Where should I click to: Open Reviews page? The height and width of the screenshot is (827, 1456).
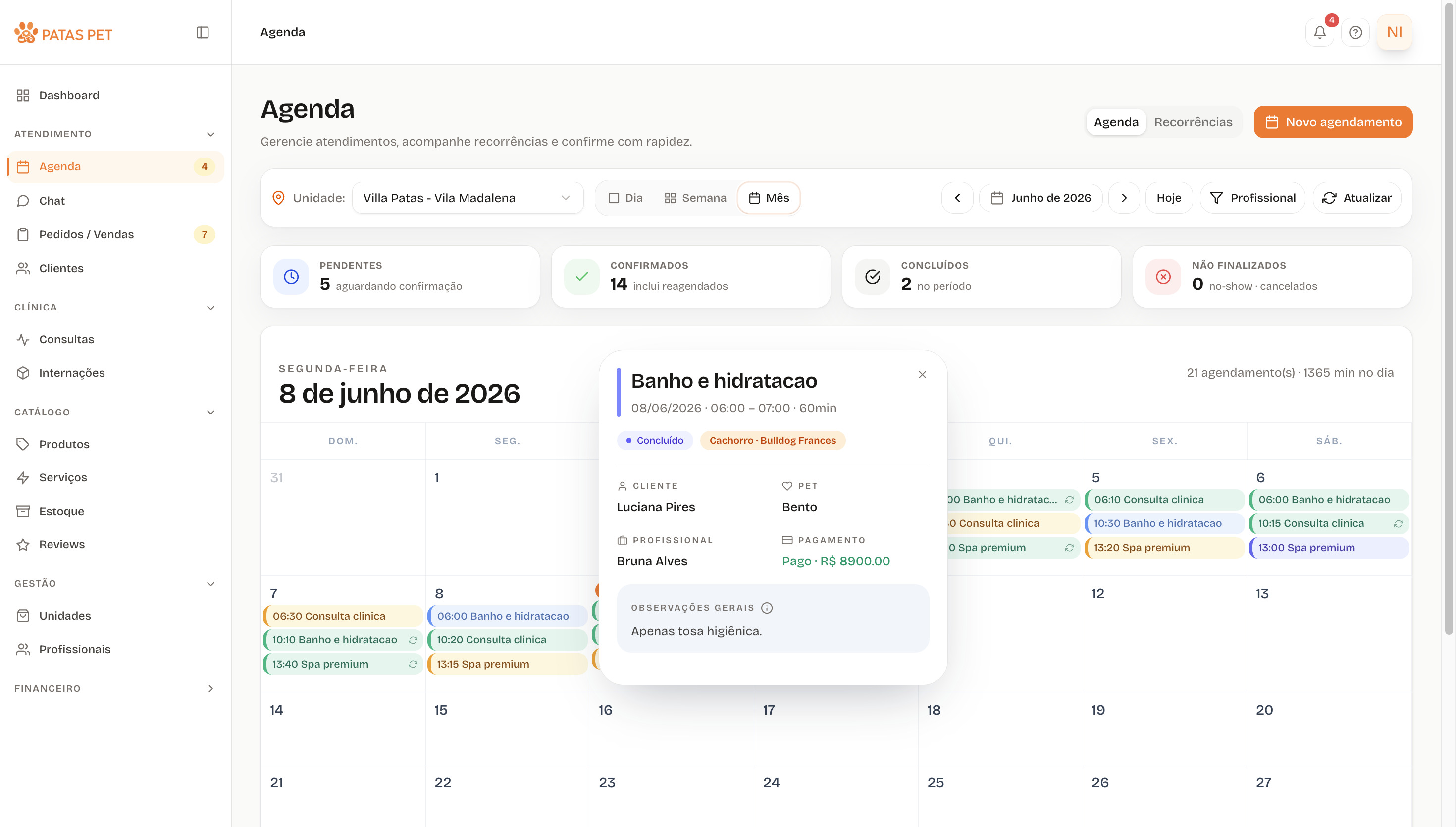point(116,544)
